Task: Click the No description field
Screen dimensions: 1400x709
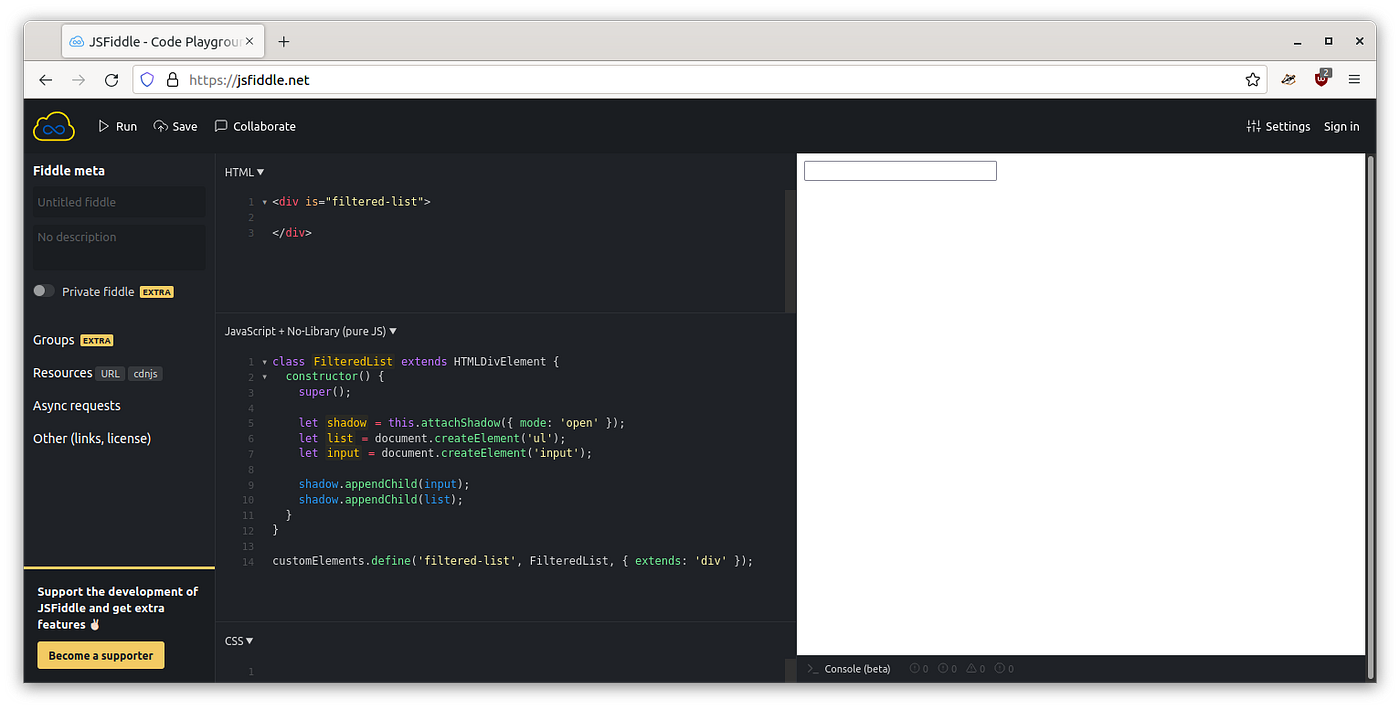Action: [x=119, y=247]
